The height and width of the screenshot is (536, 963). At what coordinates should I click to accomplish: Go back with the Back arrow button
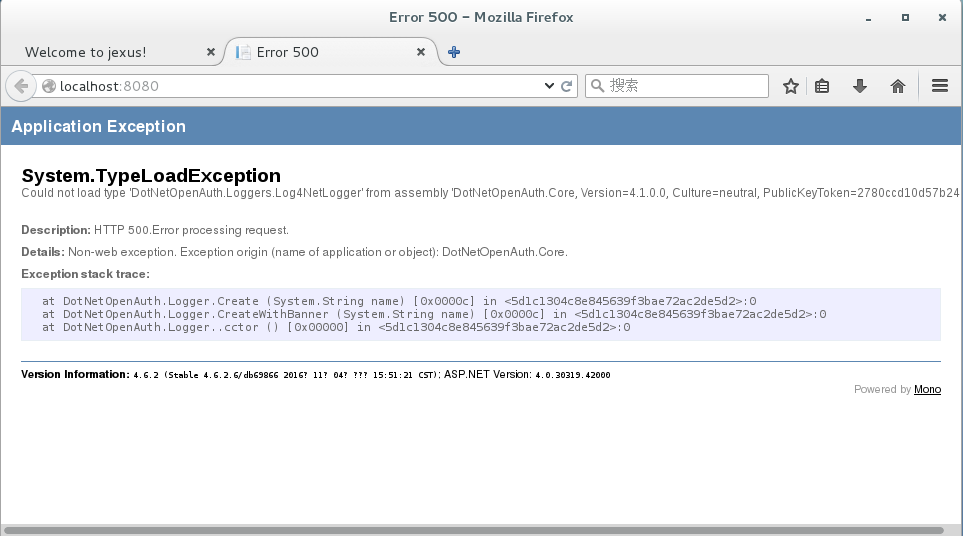point(21,86)
